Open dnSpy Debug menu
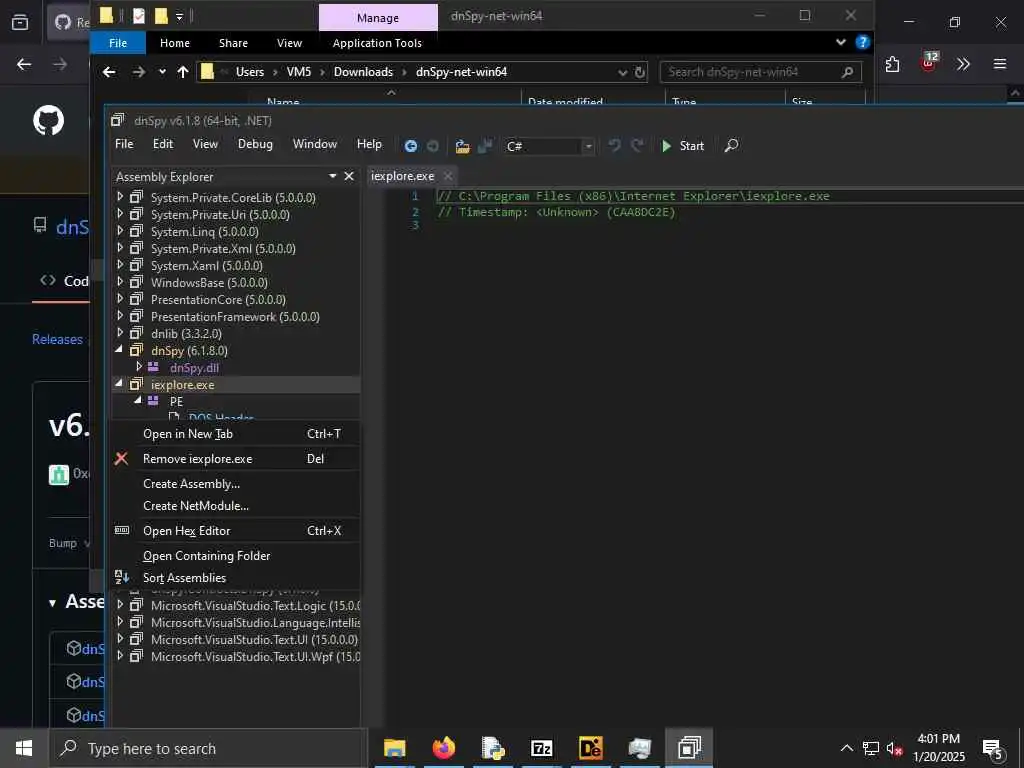The height and width of the screenshot is (768, 1024). click(255, 144)
